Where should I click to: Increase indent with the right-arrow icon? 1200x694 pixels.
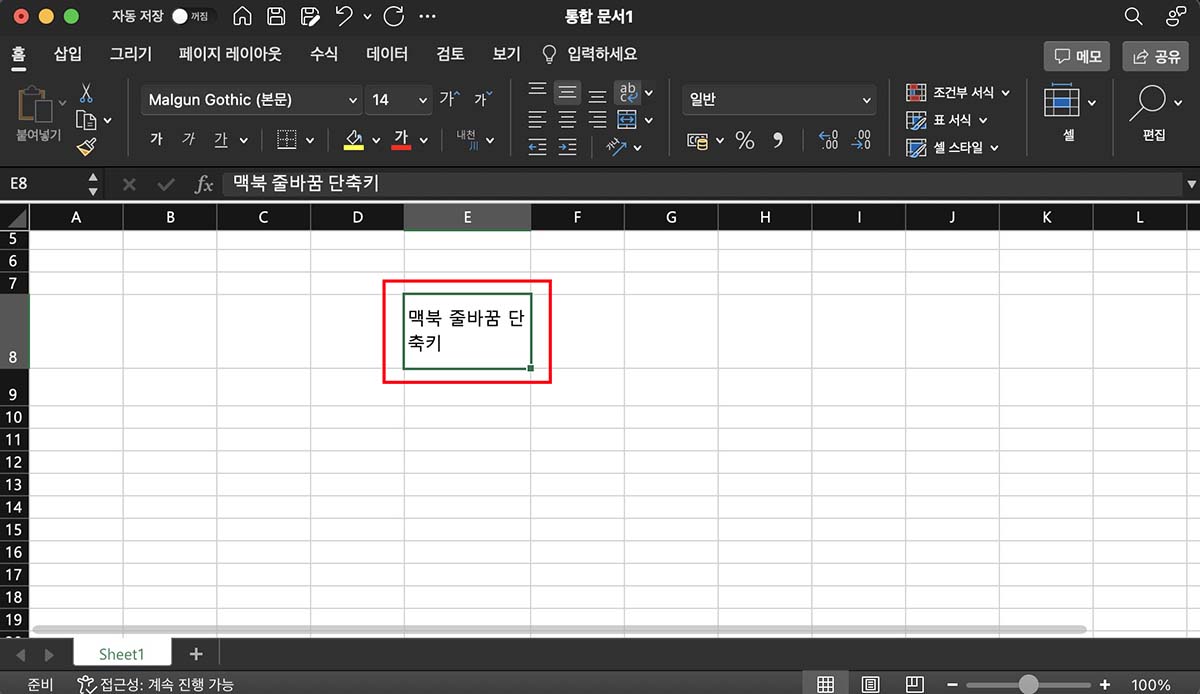pos(567,147)
